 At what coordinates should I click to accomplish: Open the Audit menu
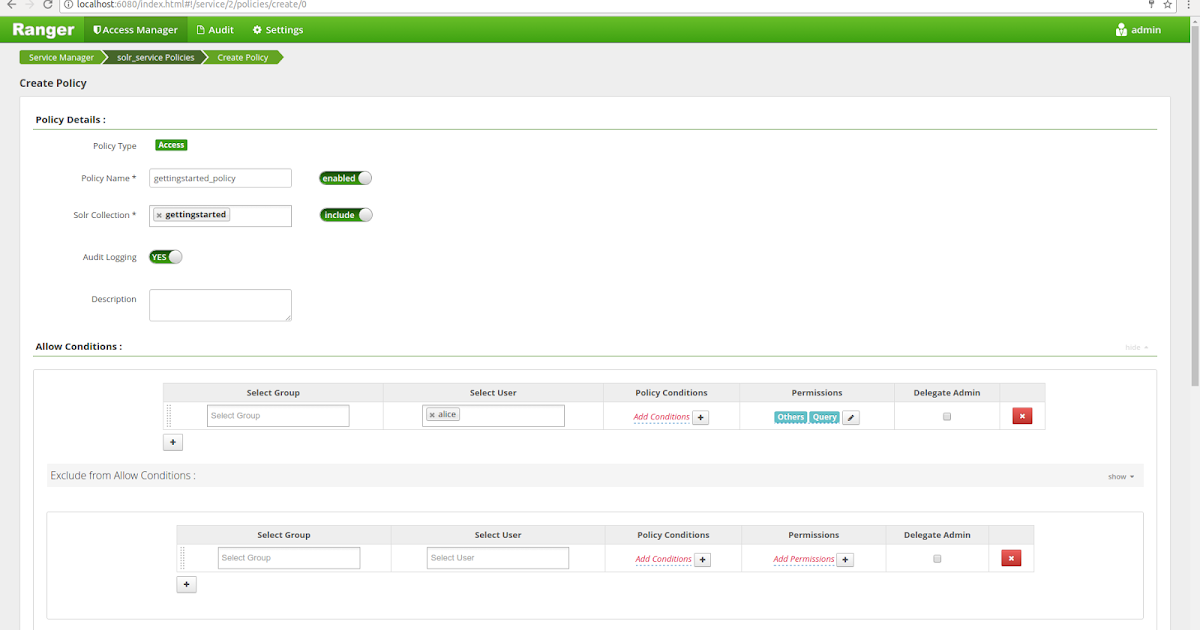coord(215,29)
